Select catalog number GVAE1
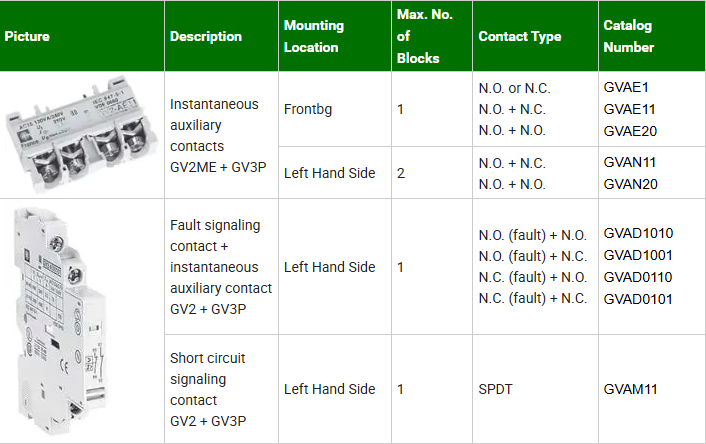The height and width of the screenshot is (444, 706). tap(626, 88)
